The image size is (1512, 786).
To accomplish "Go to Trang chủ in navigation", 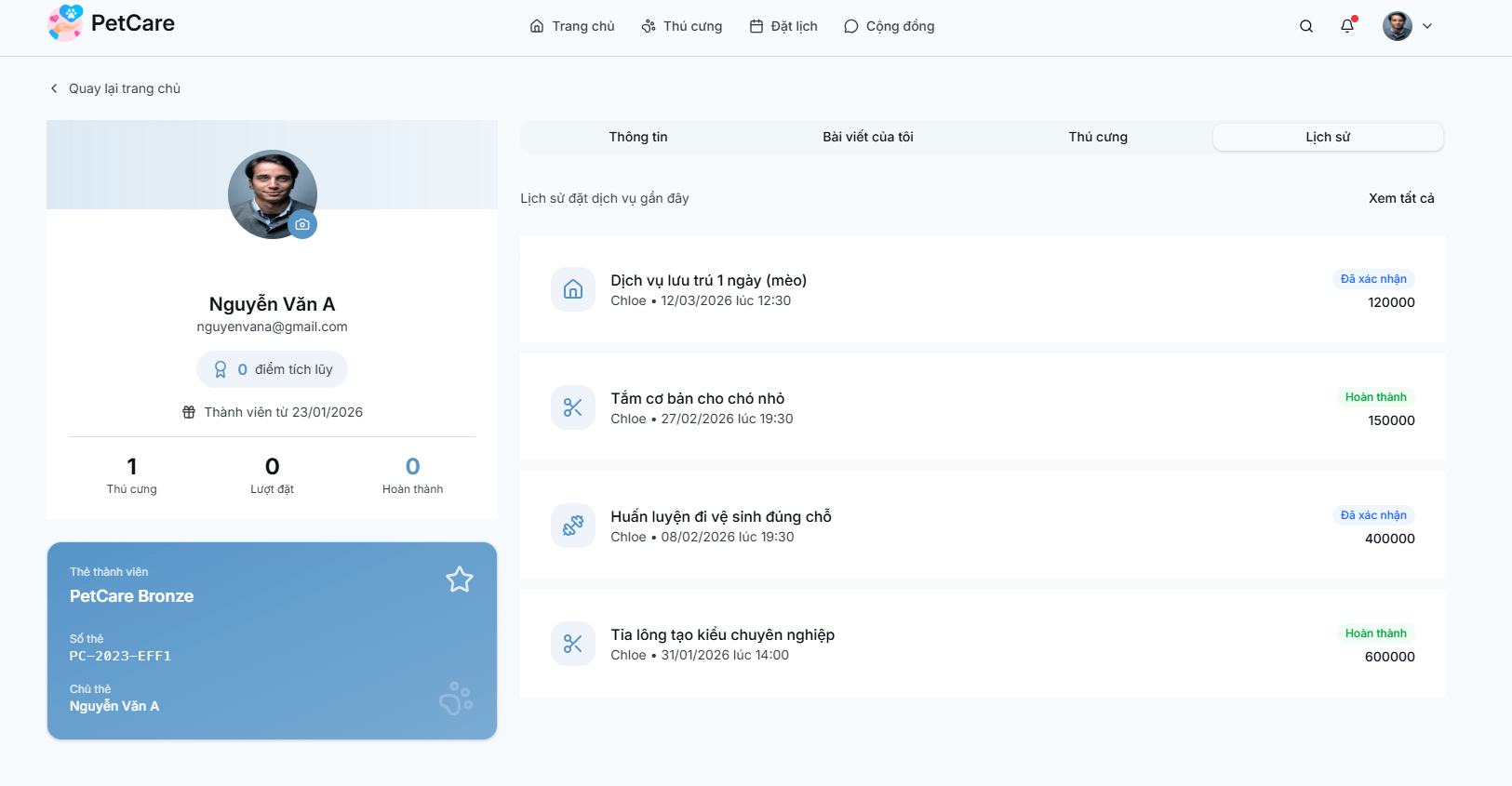I will click(572, 26).
